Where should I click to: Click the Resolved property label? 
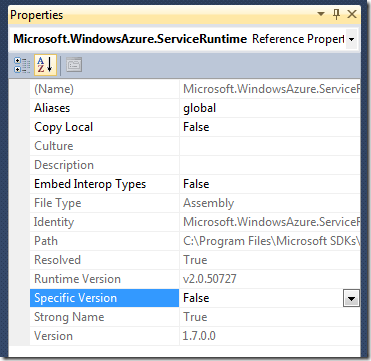[57, 260]
